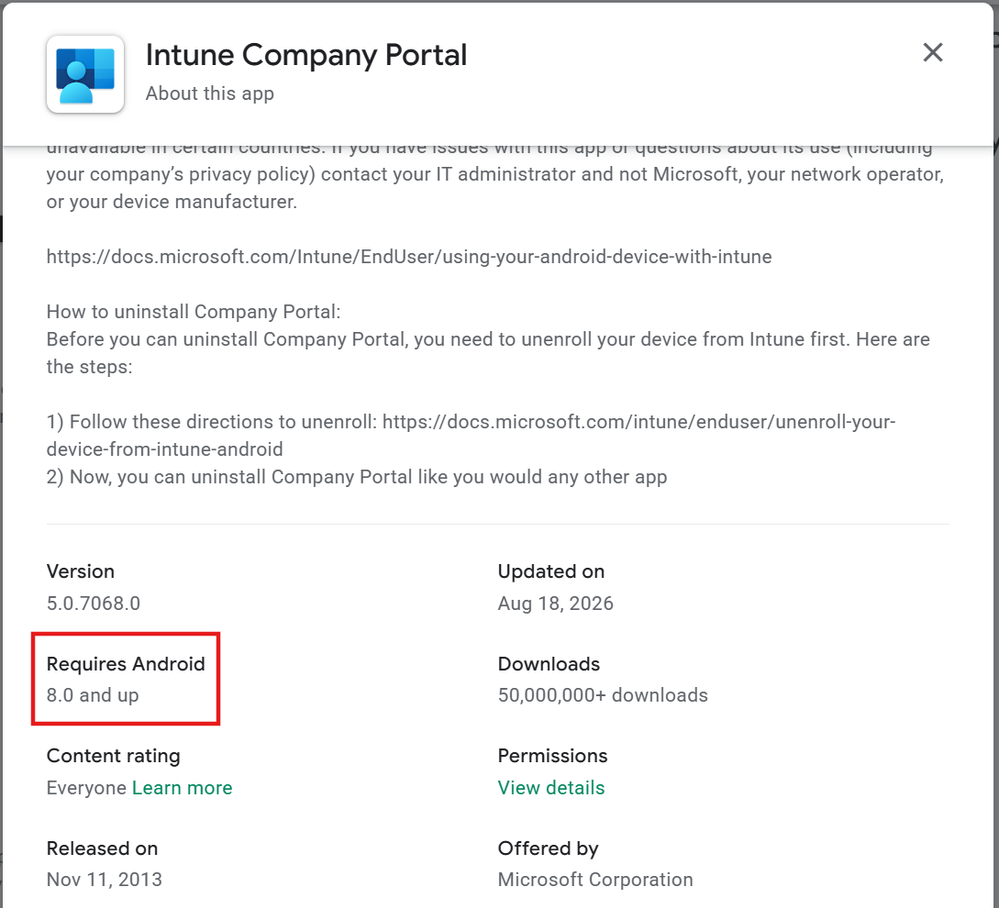Click the Downloads label
The image size is (999, 908).
549,664
